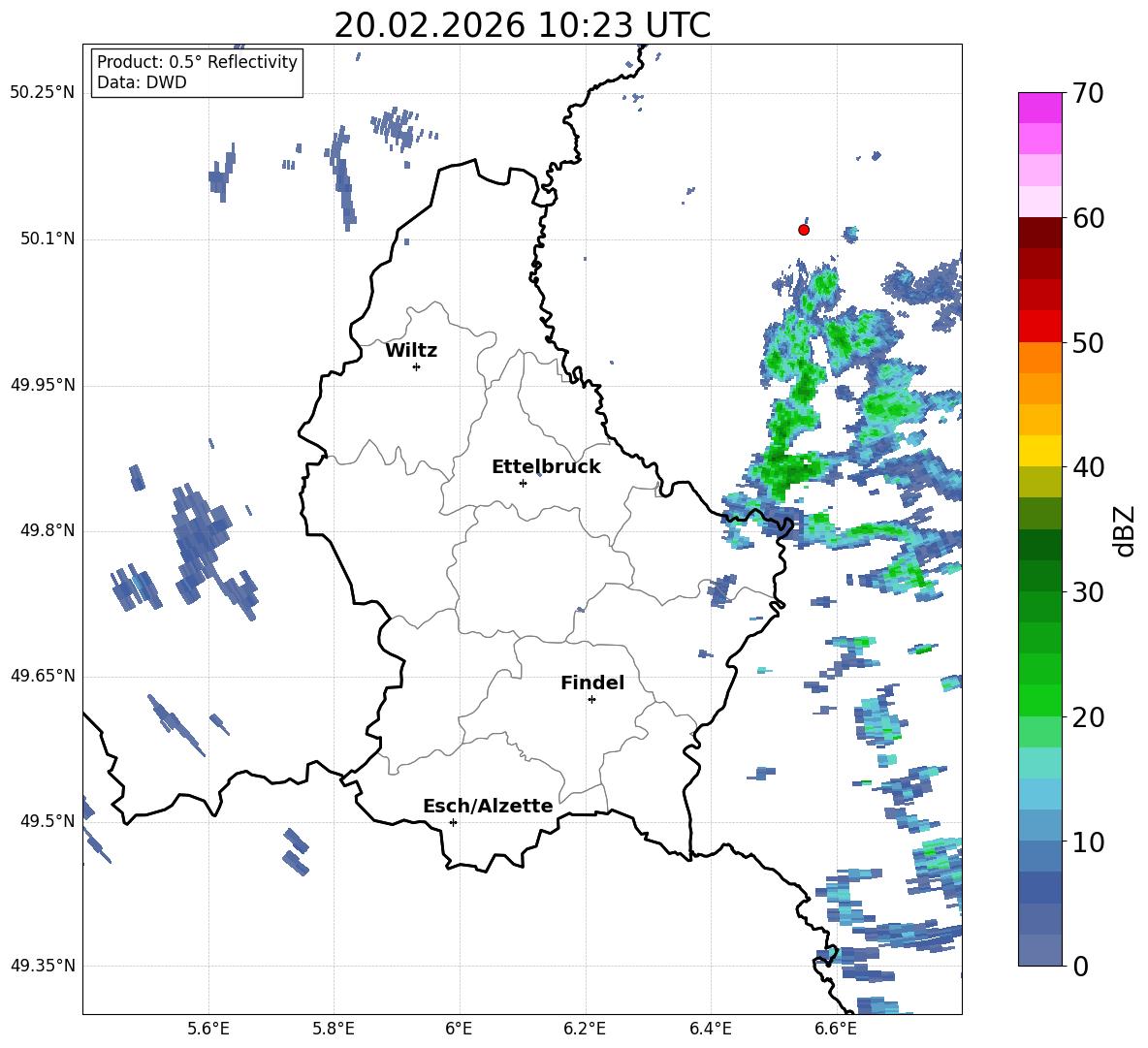Click the Ettelbruck station cross marker

point(523,483)
